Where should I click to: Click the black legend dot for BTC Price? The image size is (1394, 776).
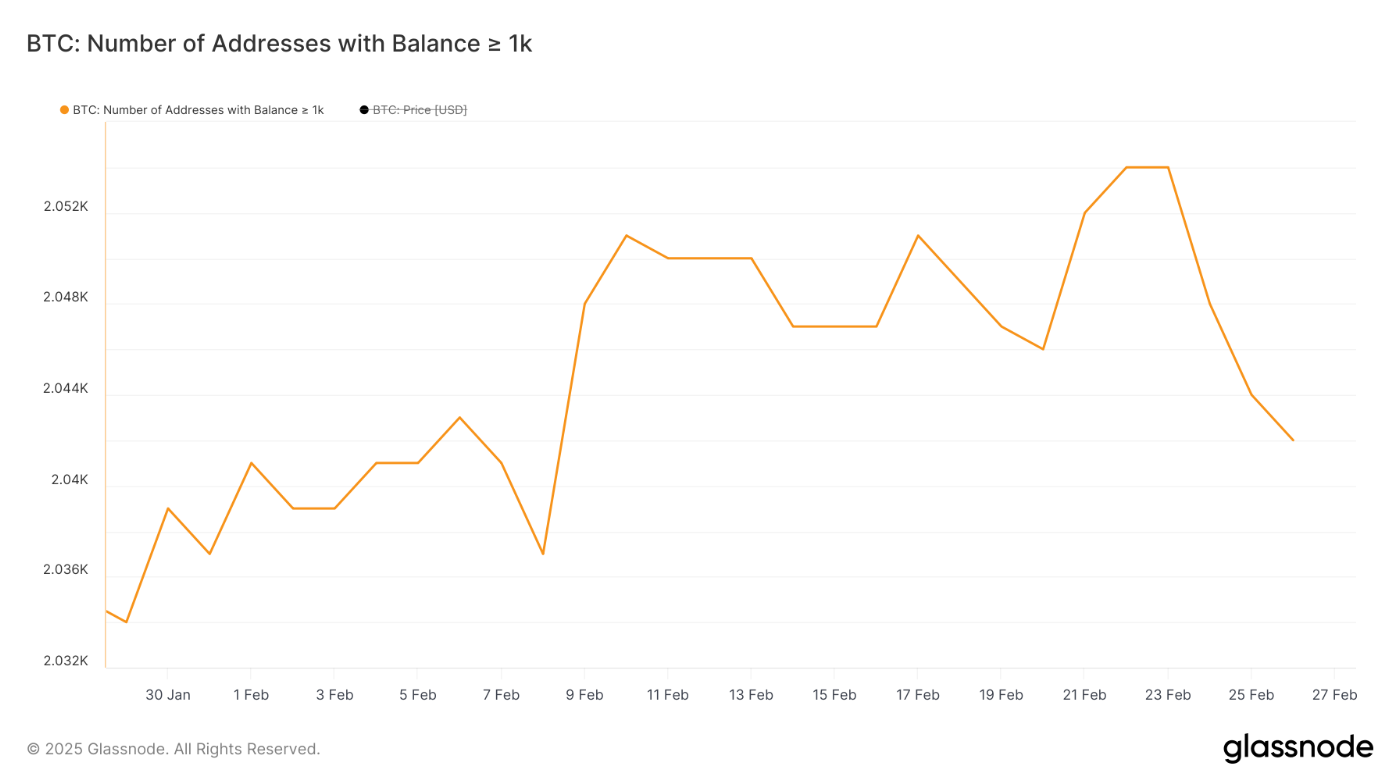point(364,110)
